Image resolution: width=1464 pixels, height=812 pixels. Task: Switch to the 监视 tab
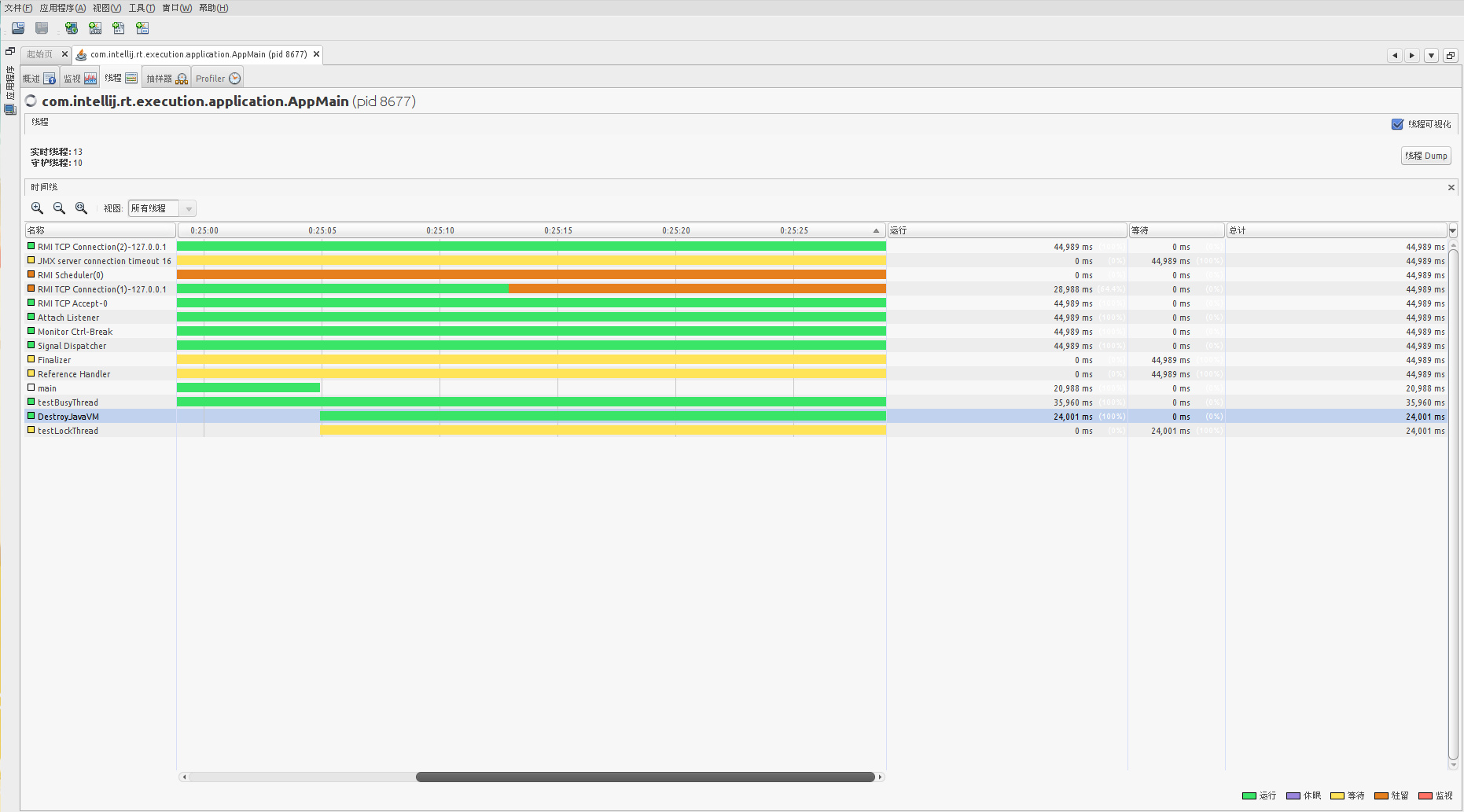tap(80, 79)
